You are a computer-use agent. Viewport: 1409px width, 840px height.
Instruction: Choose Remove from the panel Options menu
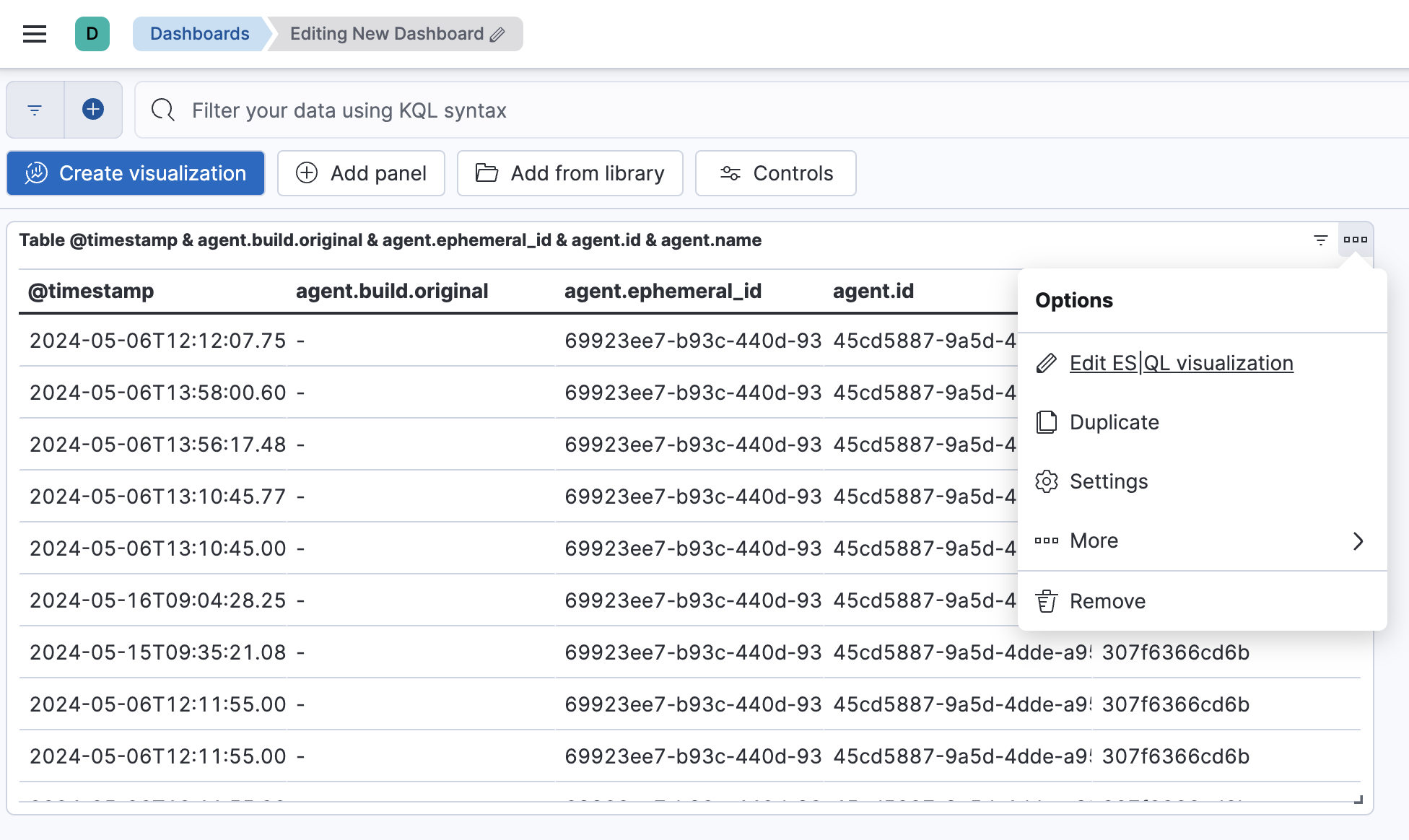pos(1107,600)
